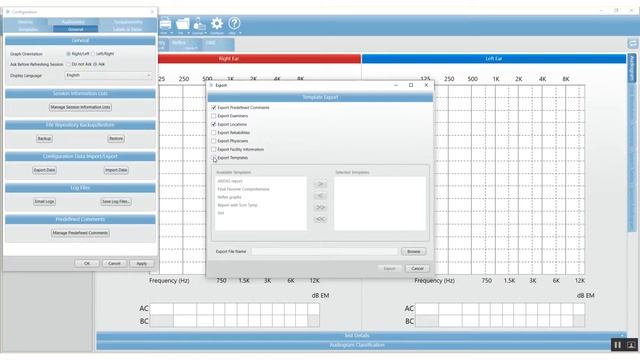Screen dimensions: 640x360
Task: Expand the Test Details section
Action: click(356, 336)
